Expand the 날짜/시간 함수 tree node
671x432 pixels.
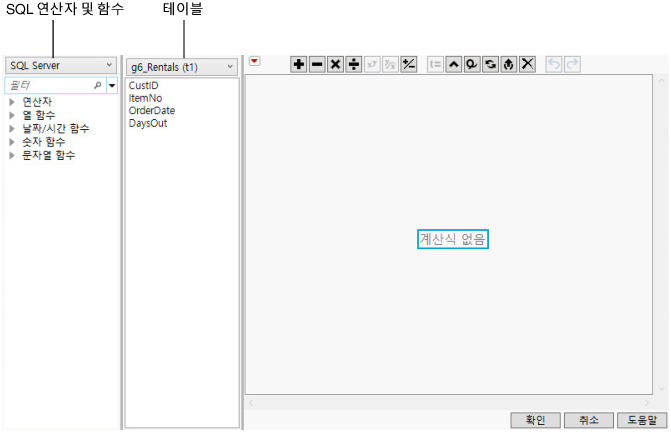pos(12,128)
